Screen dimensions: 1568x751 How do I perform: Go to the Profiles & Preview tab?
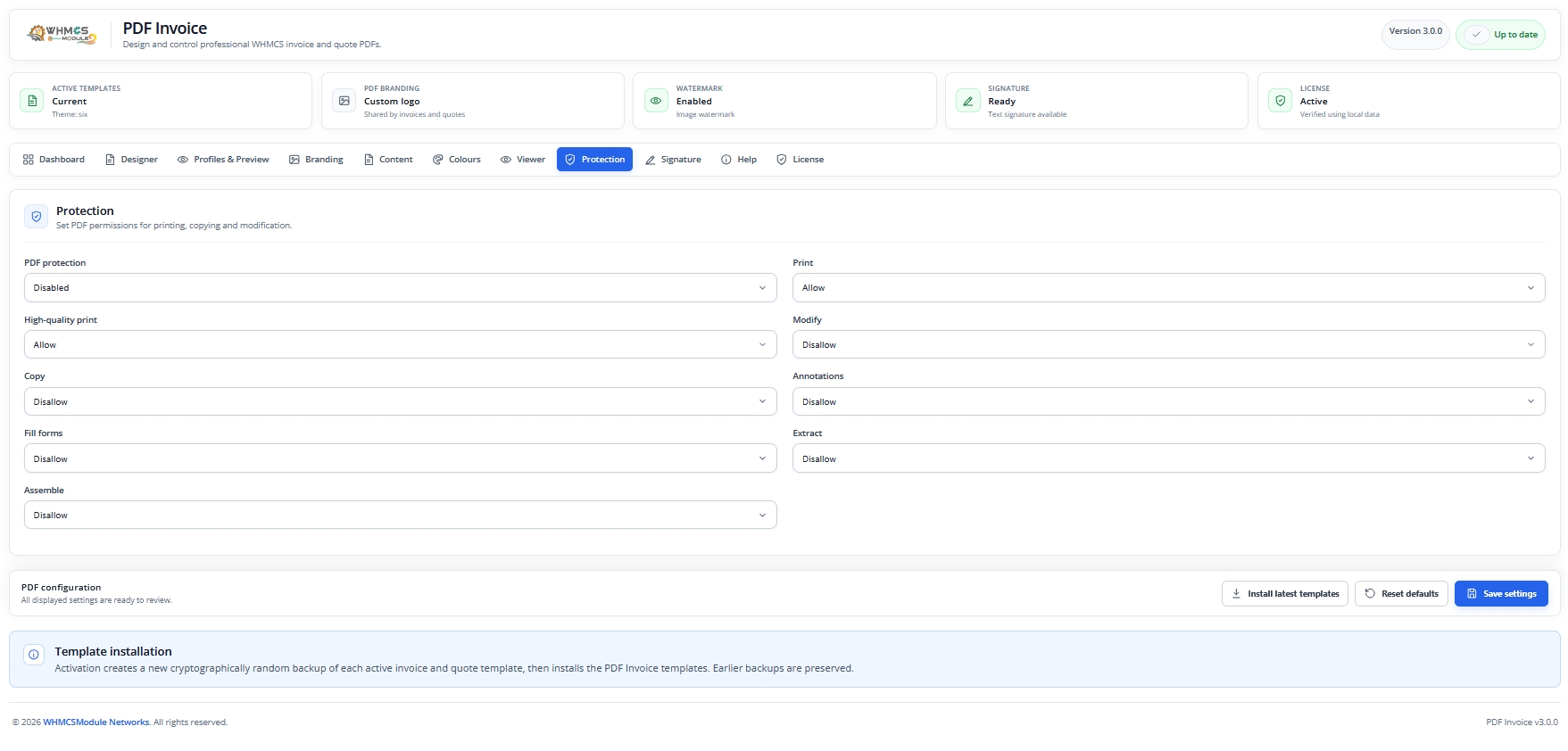(x=223, y=160)
